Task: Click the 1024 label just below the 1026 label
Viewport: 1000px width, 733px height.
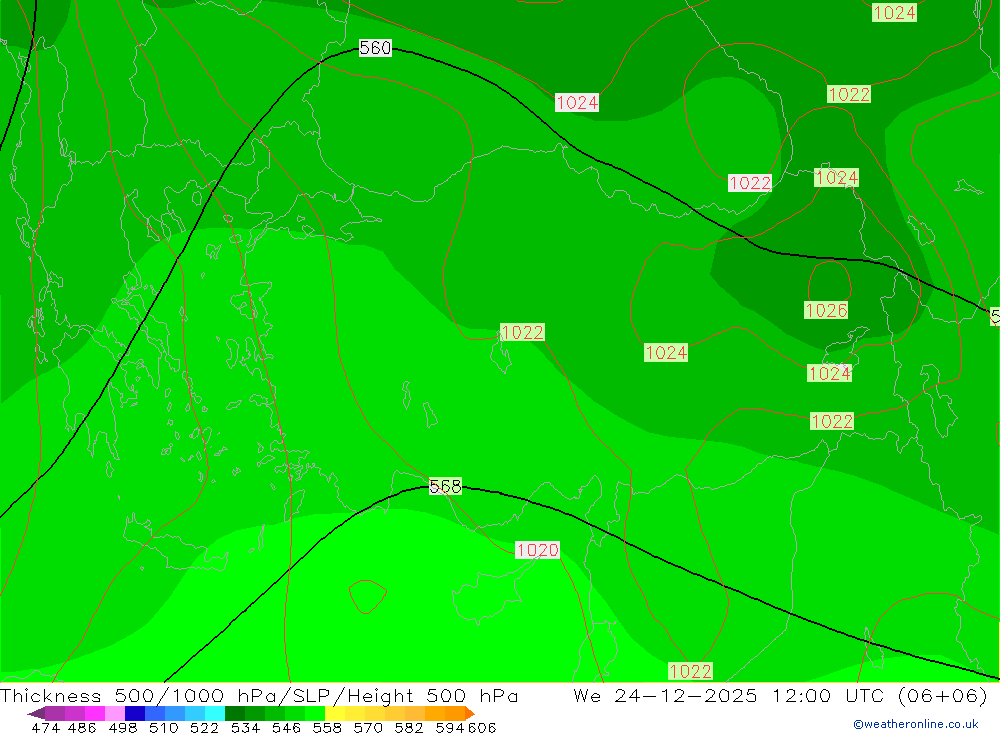Action: [x=829, y=373]
